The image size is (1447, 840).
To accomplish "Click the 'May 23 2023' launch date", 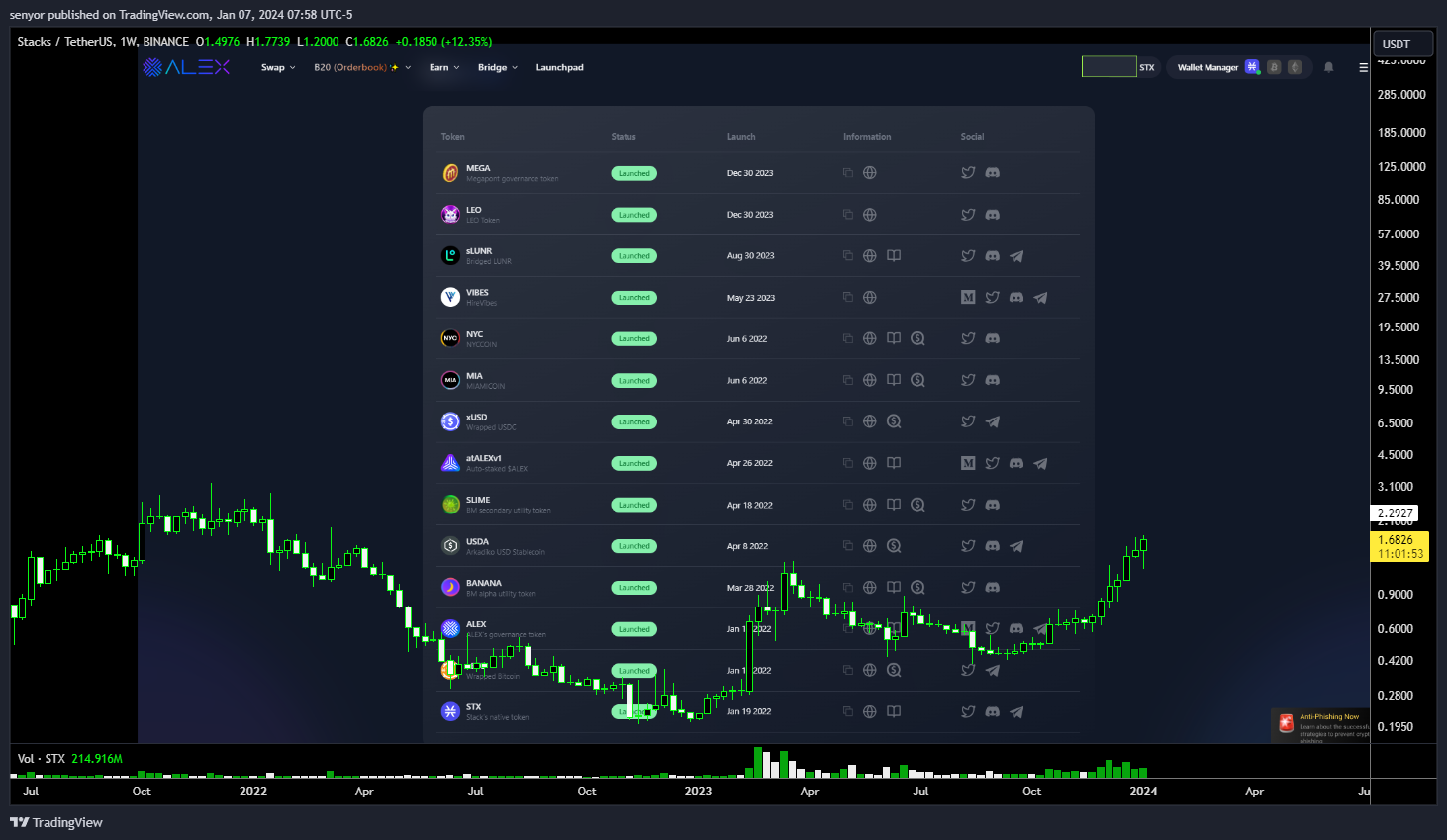I will [750, 298].
